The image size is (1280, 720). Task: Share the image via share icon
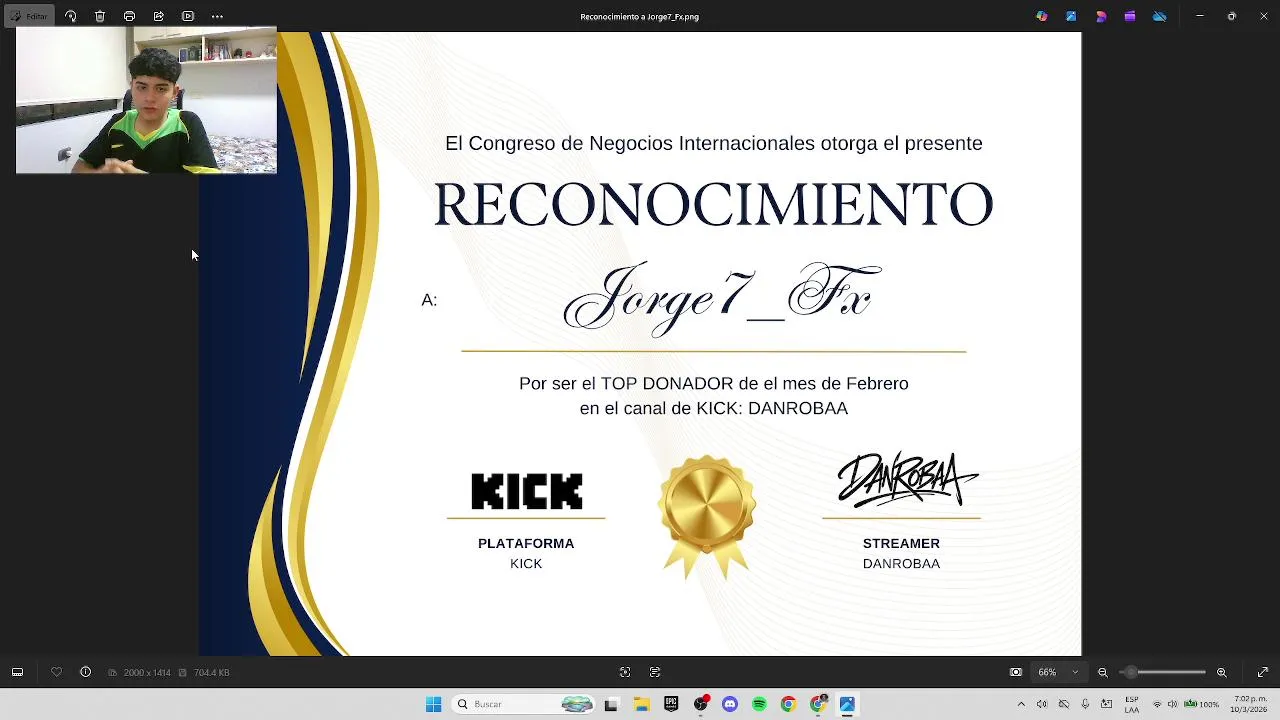pyautogui.click(x=158, y=16)
